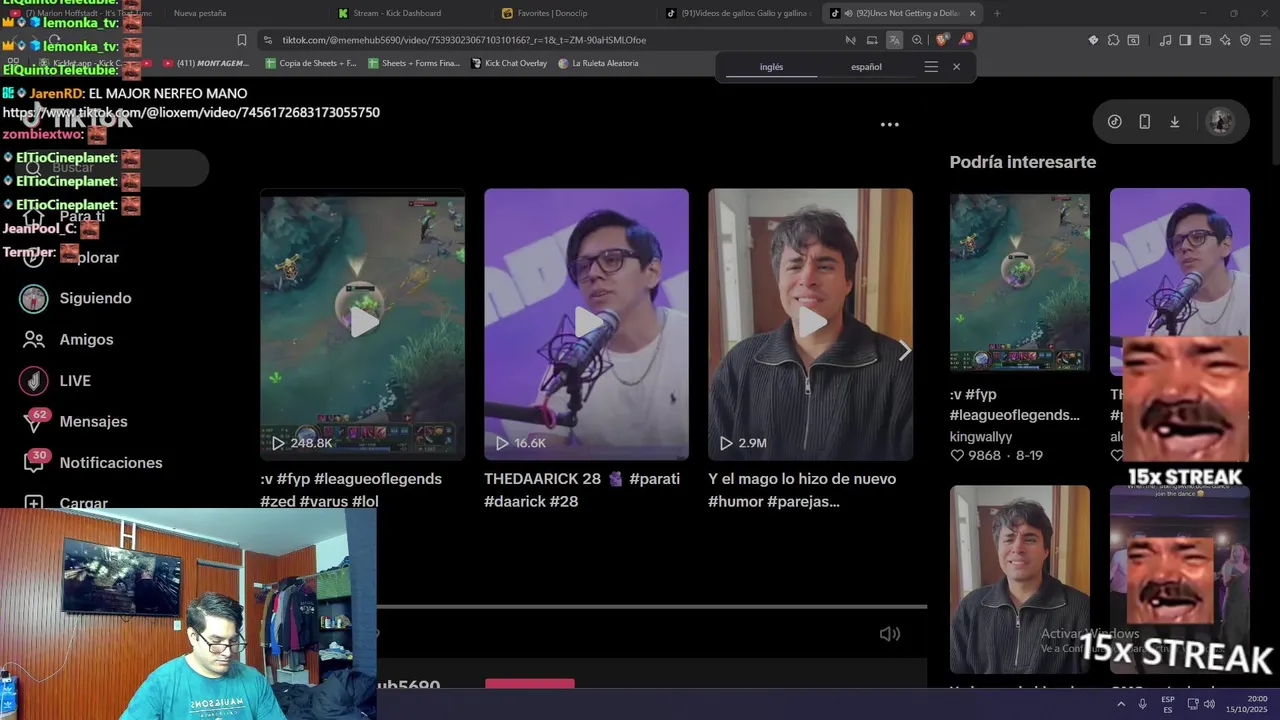The image size is (1280, 720).
Task: Open Kick Chat Overlay bookmark
Action: tap(510, 63)
